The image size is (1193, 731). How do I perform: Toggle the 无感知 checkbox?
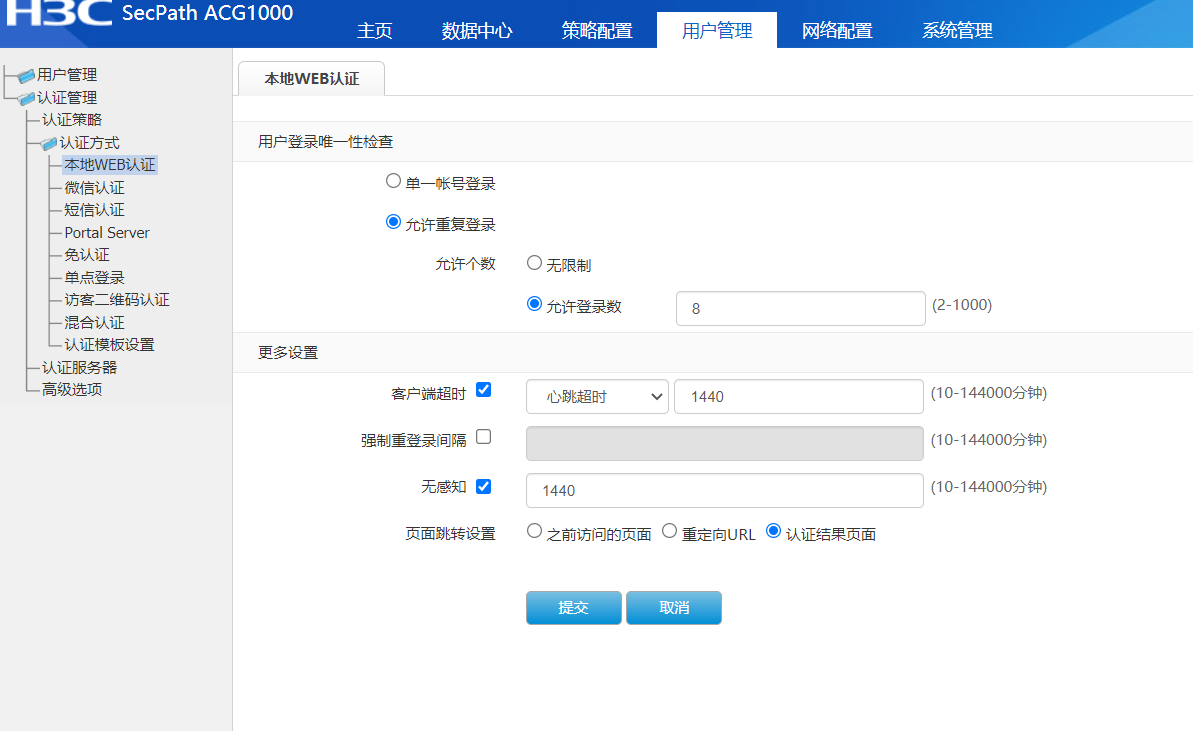pos(483,487)
